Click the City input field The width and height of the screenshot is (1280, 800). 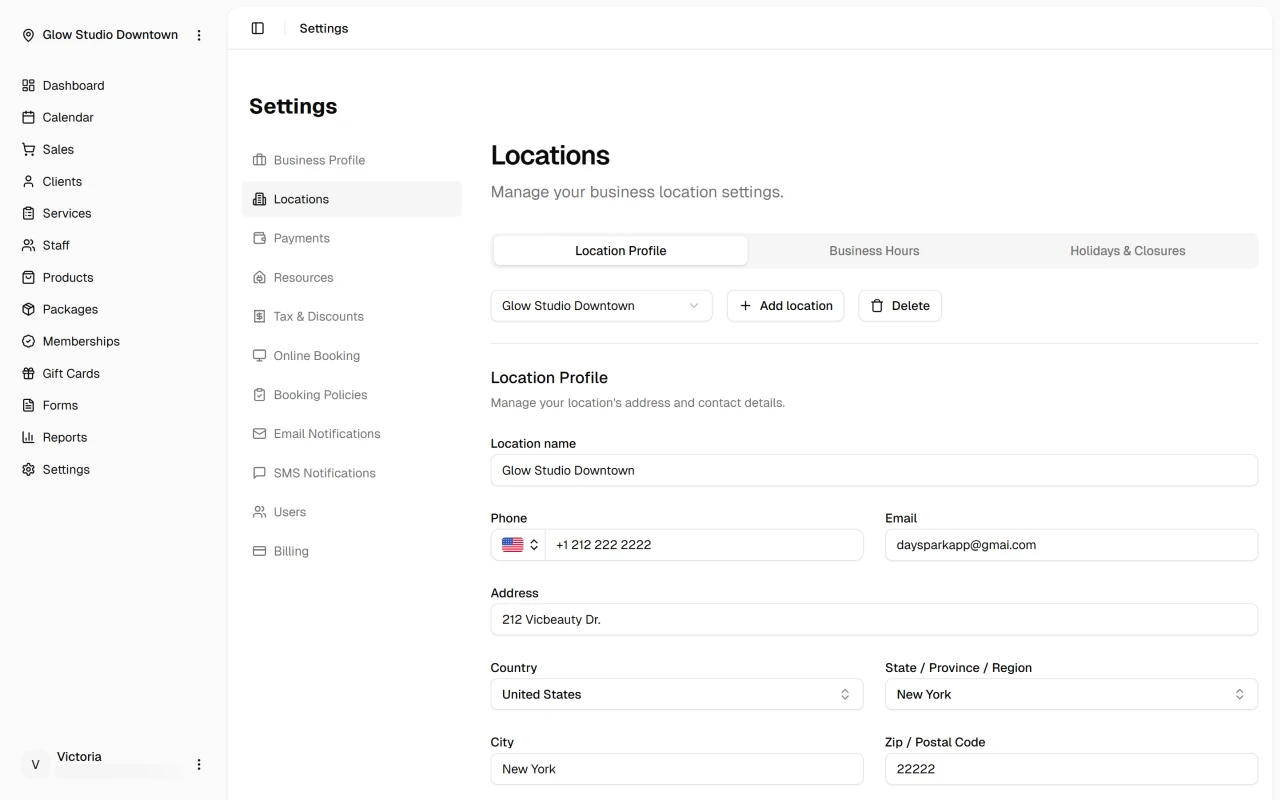676,769
